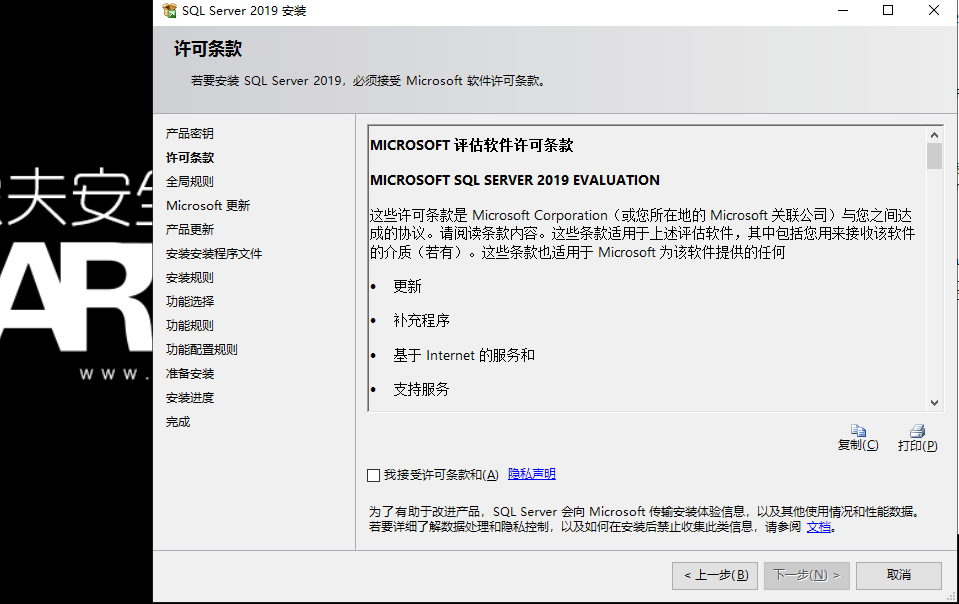The height and width of the screenshot is (604, 959).
Task: Click the 上一步 button
Action: 714,576
